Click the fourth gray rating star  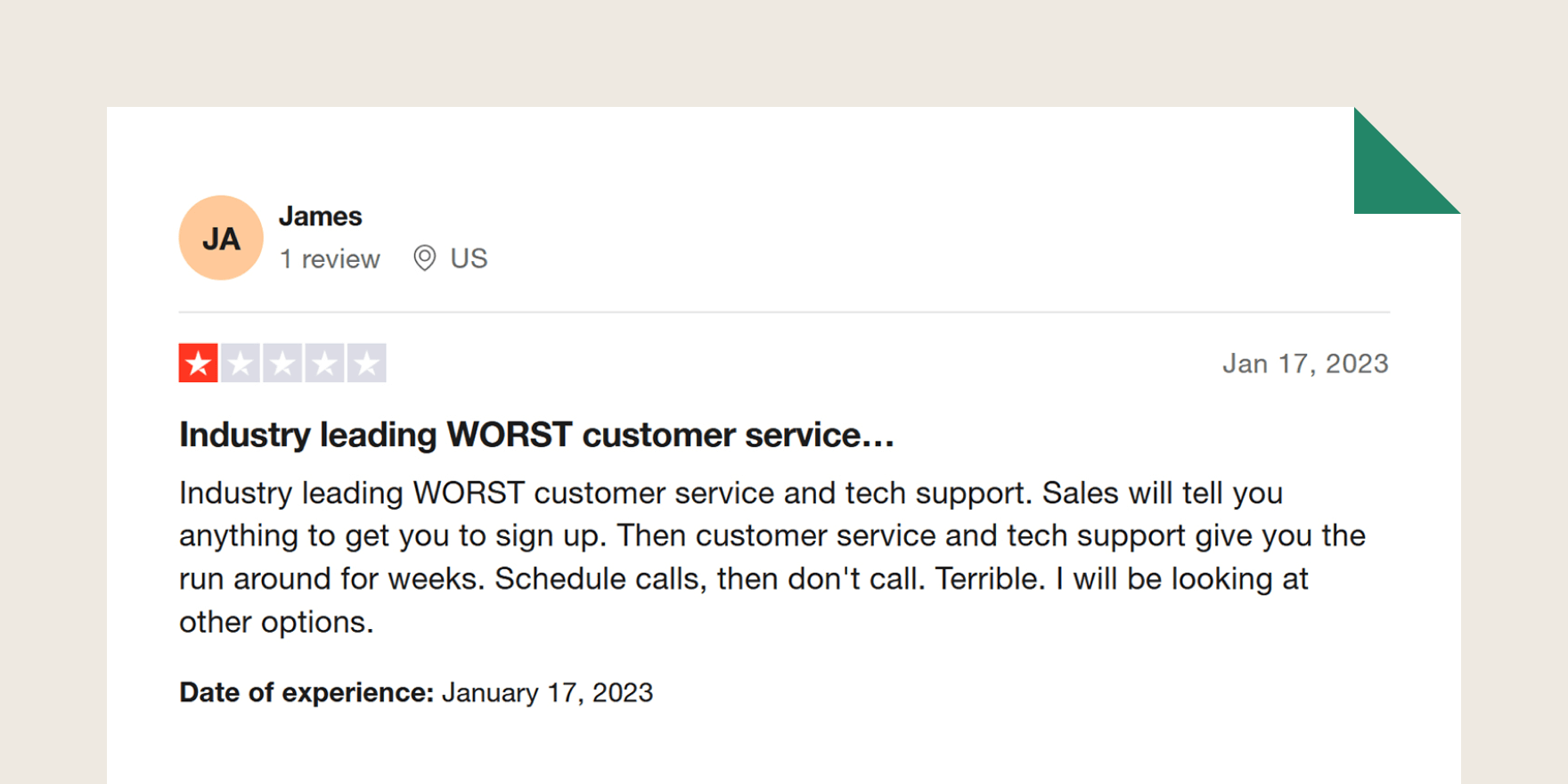click(324, 363)
